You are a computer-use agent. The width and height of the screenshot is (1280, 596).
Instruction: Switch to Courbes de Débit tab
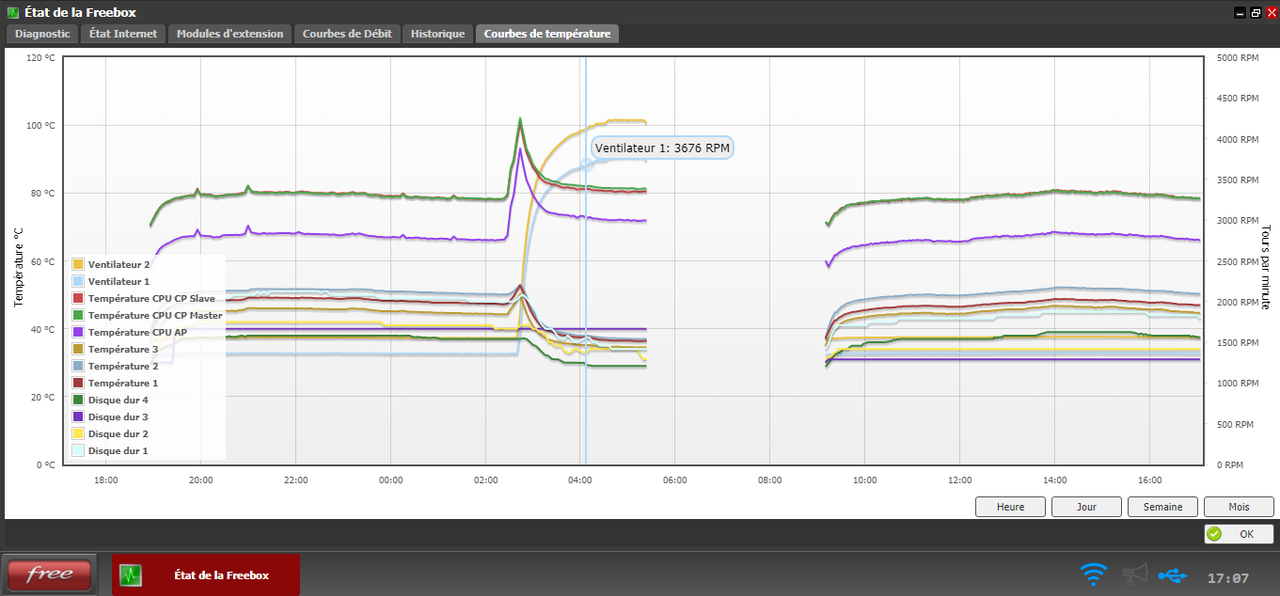(347, 33)
